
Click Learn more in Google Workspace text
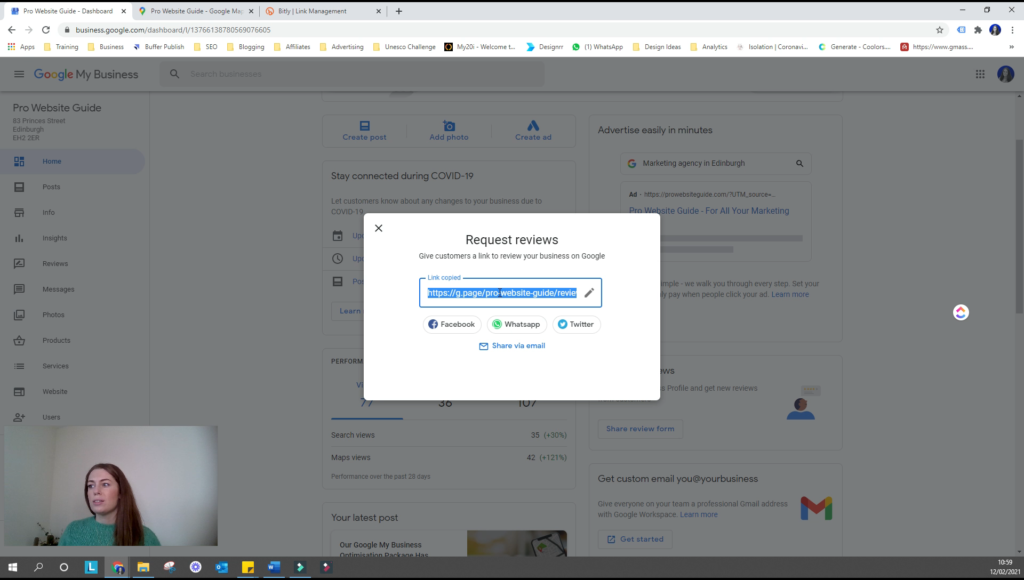698,514
